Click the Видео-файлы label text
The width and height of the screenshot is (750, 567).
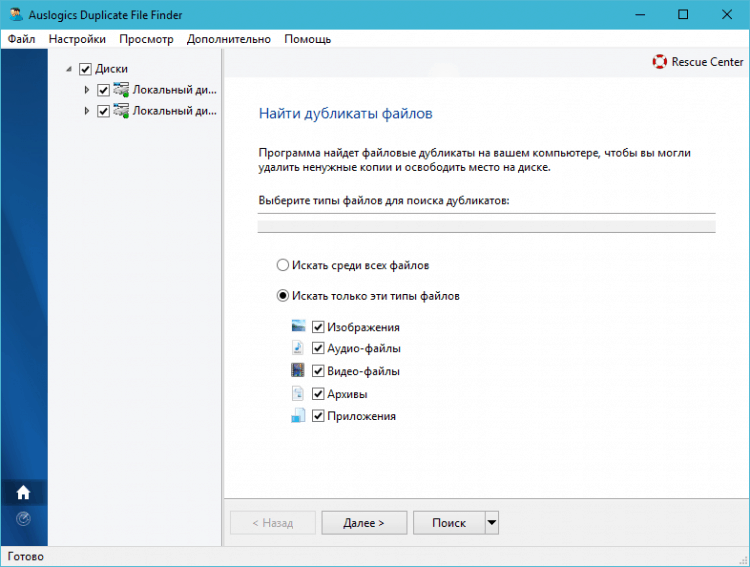[364, 371]
